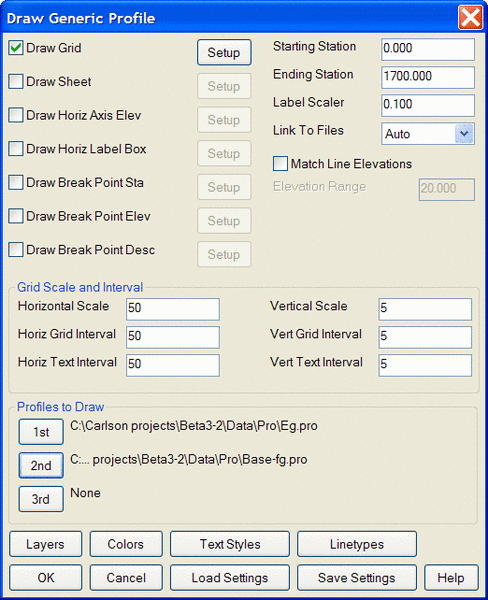Focus the Horizontal Scale input field
Image resolution: width=488 pixels, height=600 pixels.
pyautogui.click(x=173, y=309)
